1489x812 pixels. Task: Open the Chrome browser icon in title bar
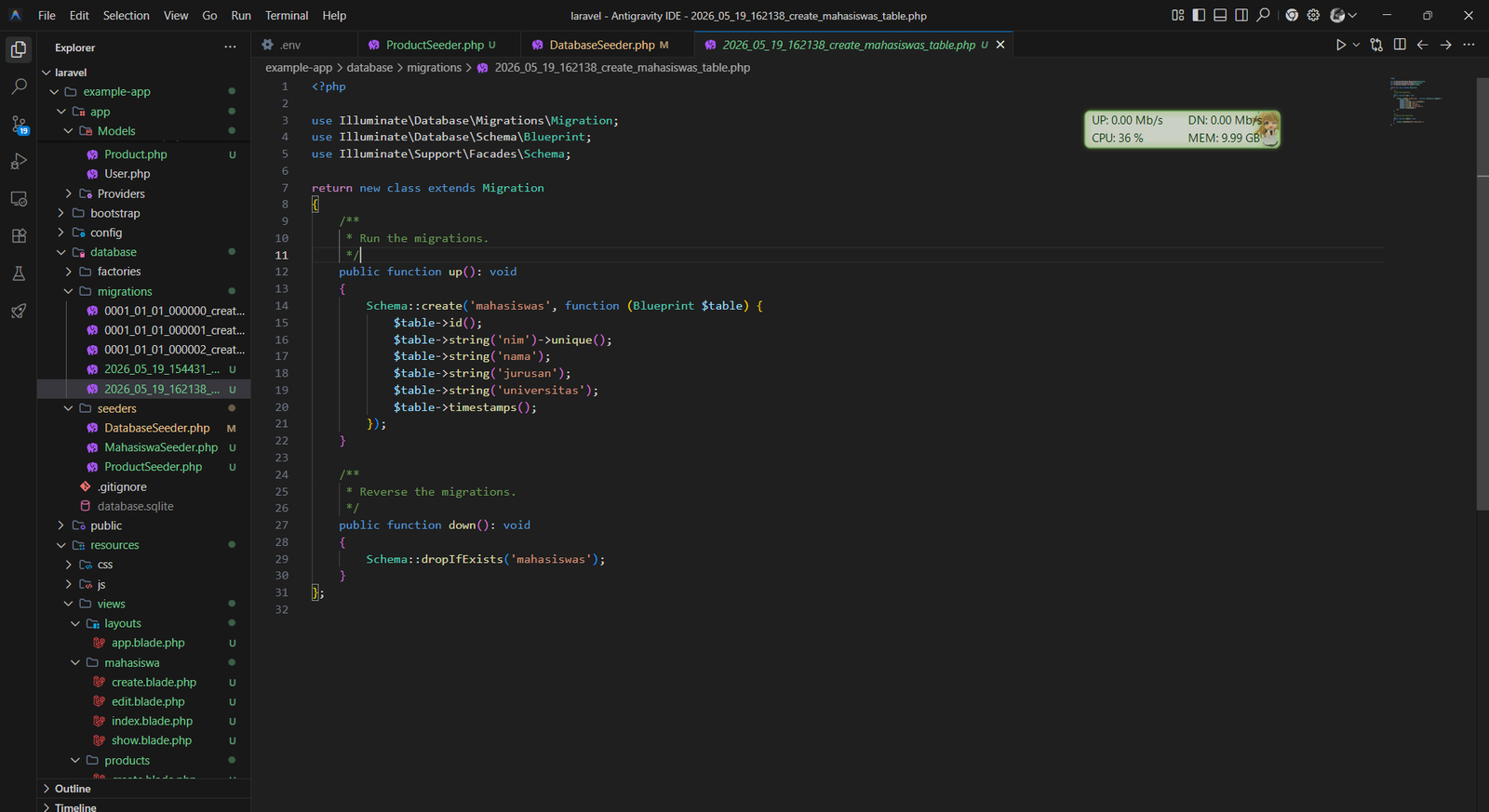click(1292, 15)
